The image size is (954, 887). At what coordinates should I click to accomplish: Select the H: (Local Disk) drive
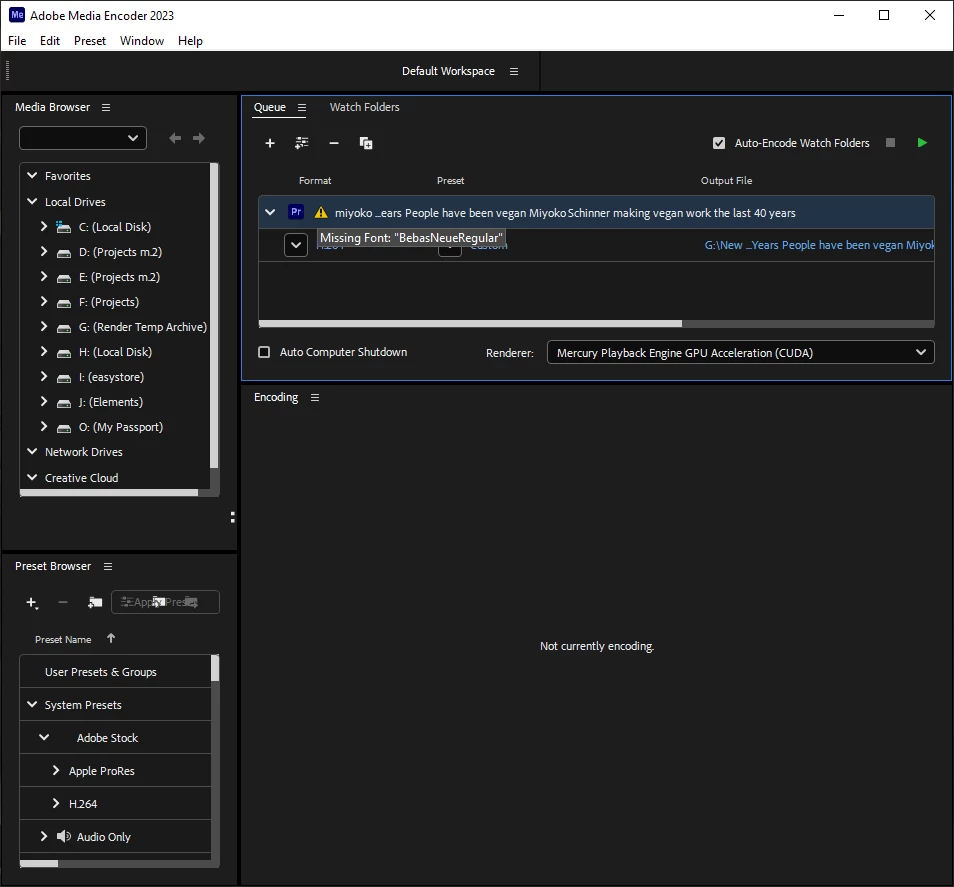116,352
